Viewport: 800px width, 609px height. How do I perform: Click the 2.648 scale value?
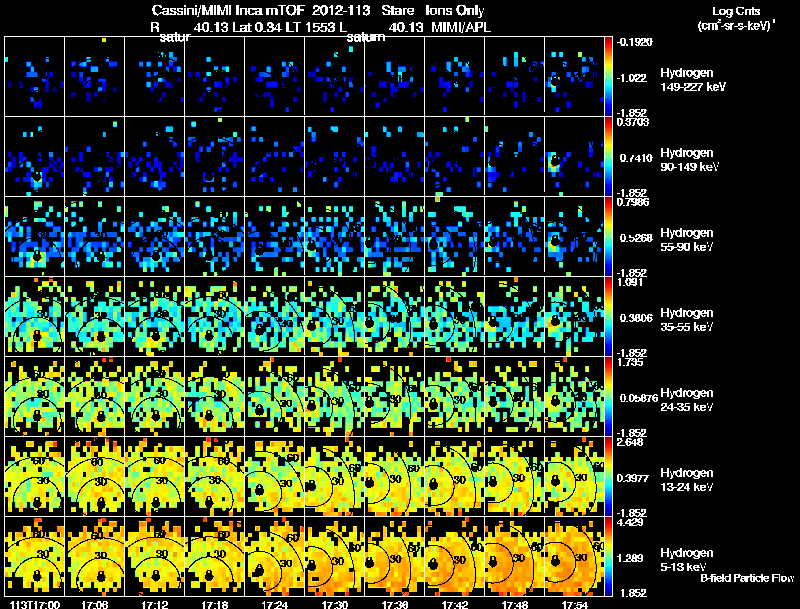click(x=630, y=442)
